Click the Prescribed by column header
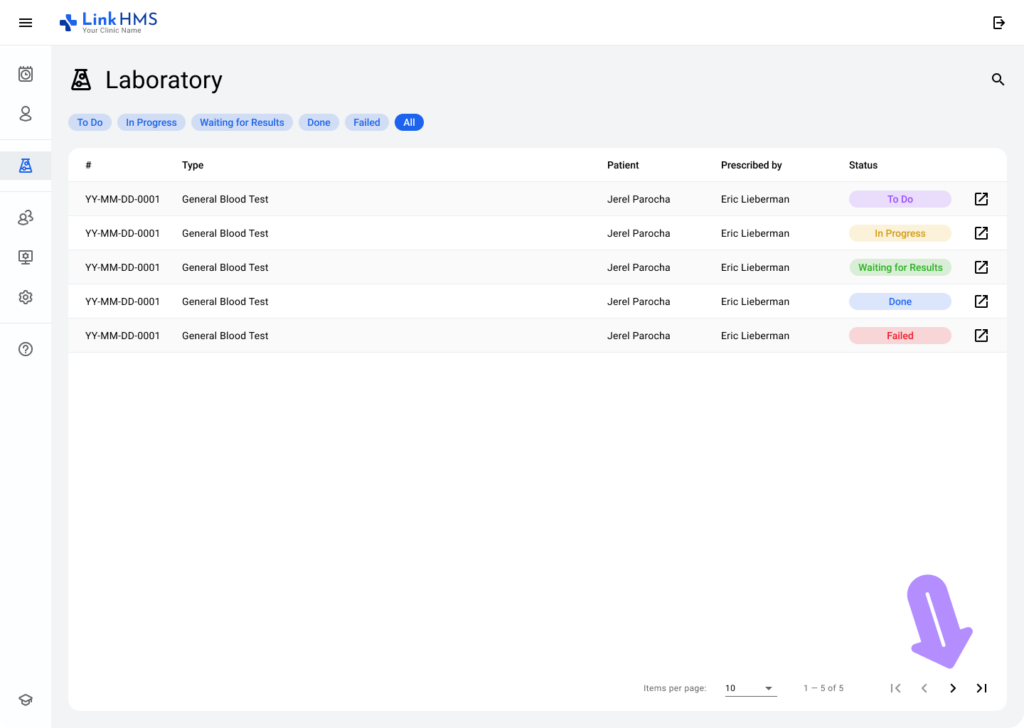Image resolution: width=1024 pixels, height=728 pixels. pos(751,165)
